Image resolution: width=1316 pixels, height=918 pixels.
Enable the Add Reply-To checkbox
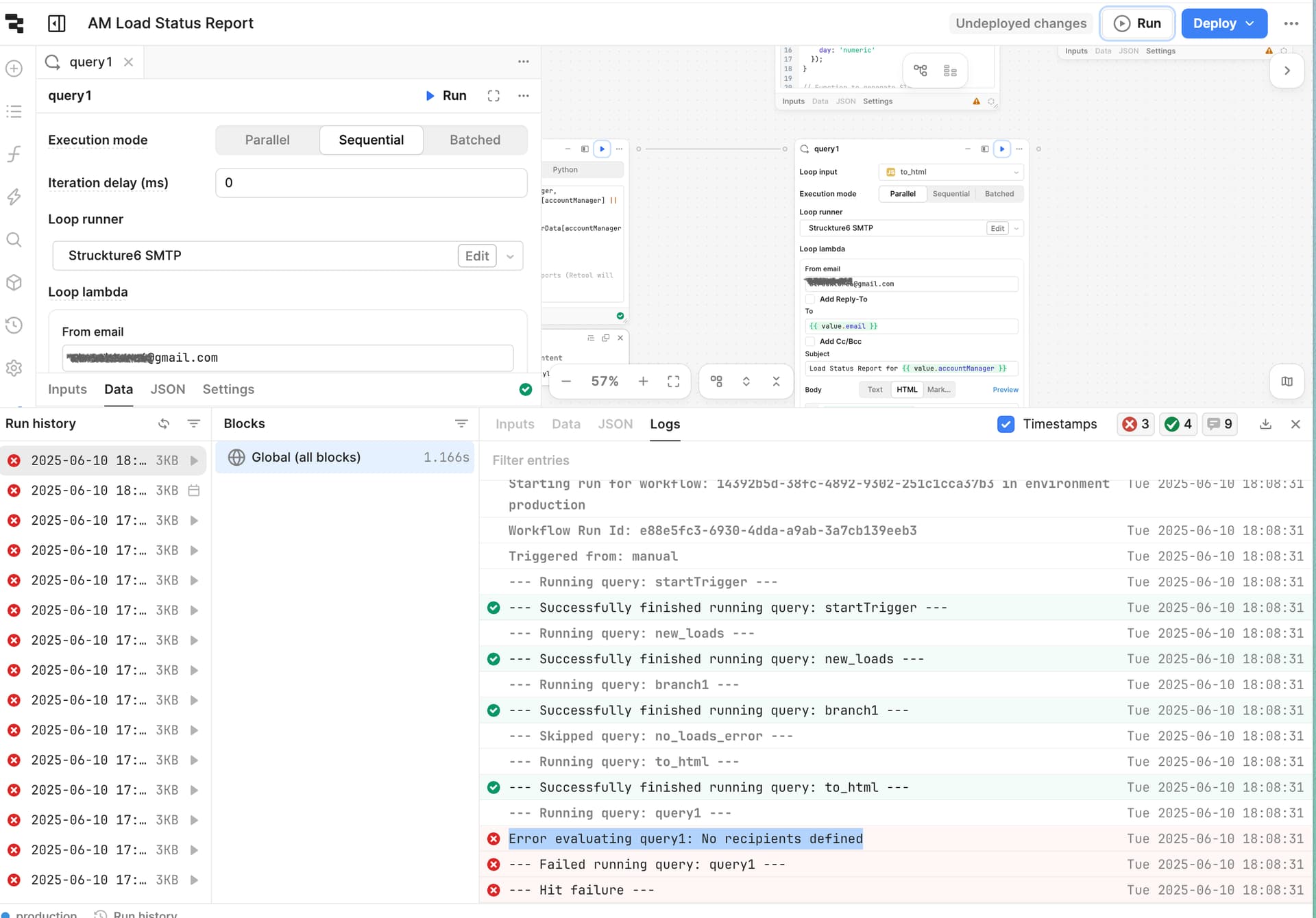810,299
